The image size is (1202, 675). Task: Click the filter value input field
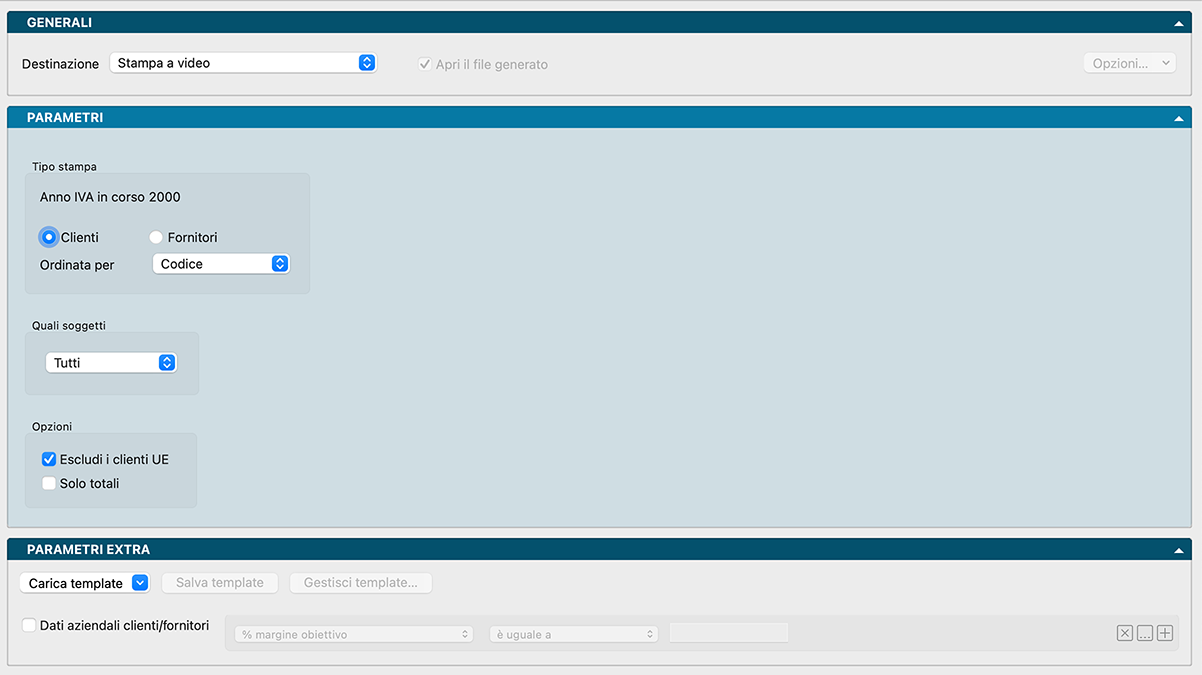click(728, 633)
